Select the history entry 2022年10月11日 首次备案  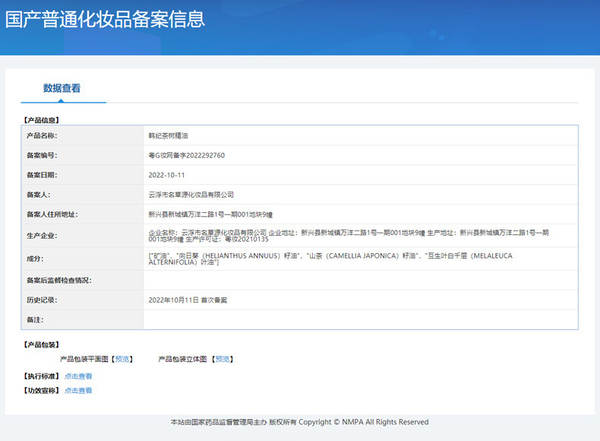click(188, 300)
